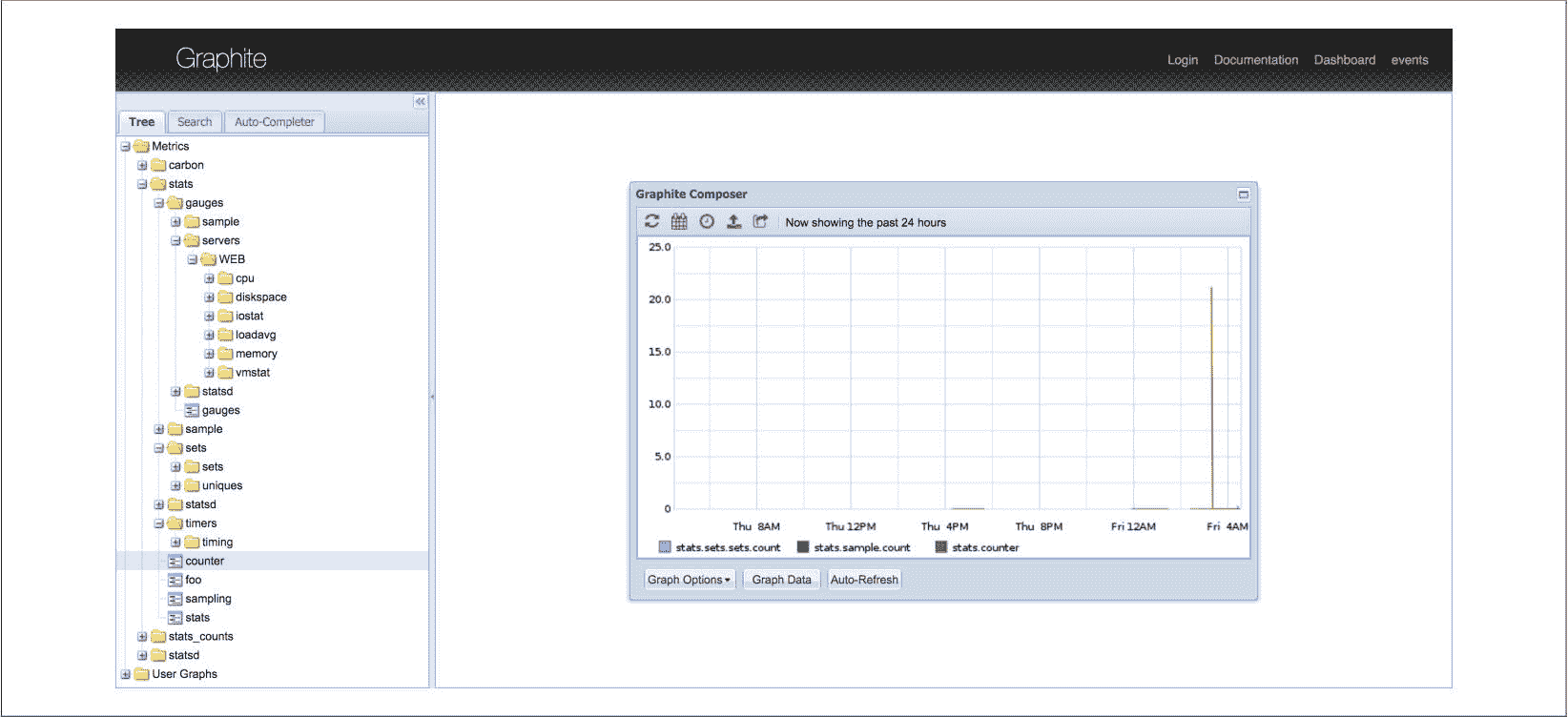This screenshot has height=717, width=1568.
Task: Collapse the left tree panel
Action: pos(420,101)
